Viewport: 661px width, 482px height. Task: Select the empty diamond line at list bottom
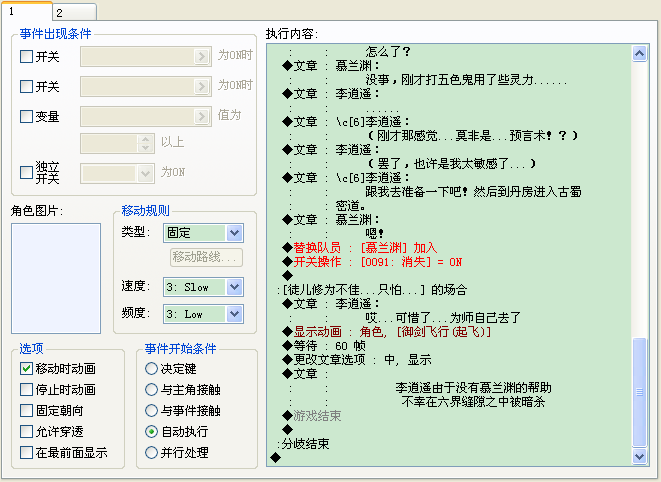[x=276, y=458]
